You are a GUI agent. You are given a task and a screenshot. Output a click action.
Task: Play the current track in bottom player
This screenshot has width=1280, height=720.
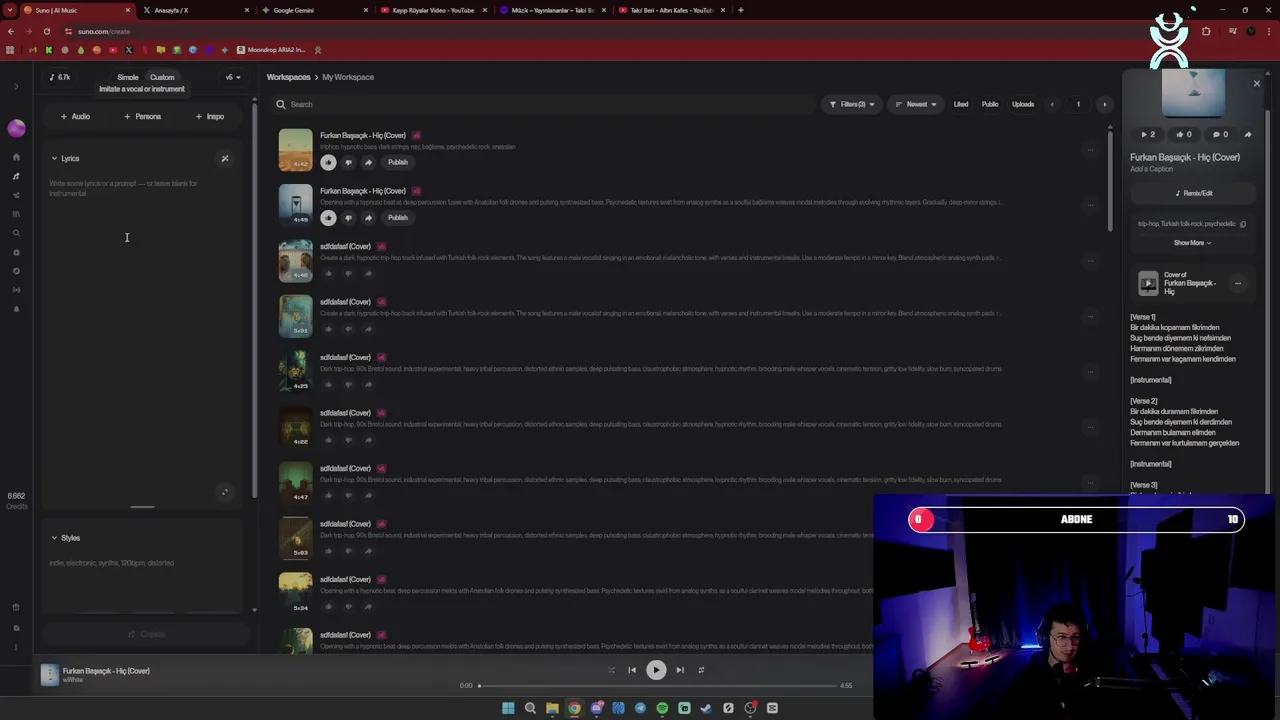click(656, 670)
